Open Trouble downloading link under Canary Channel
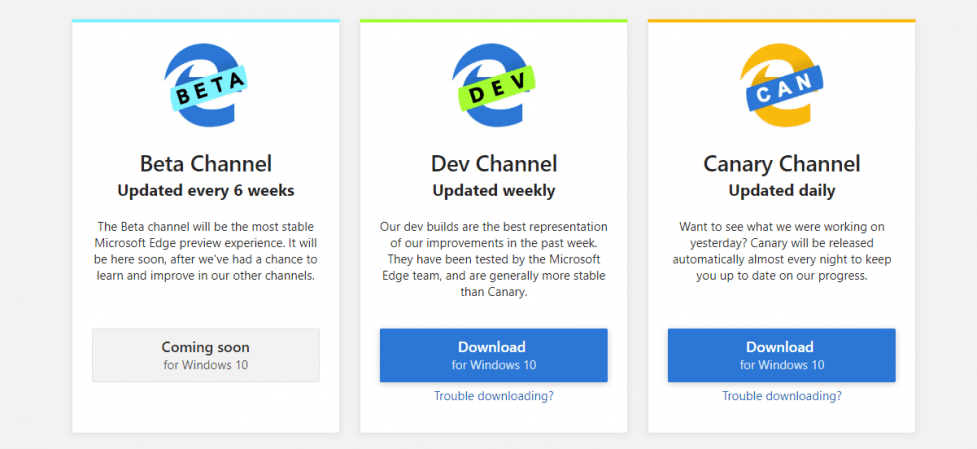 click(781, 395)
